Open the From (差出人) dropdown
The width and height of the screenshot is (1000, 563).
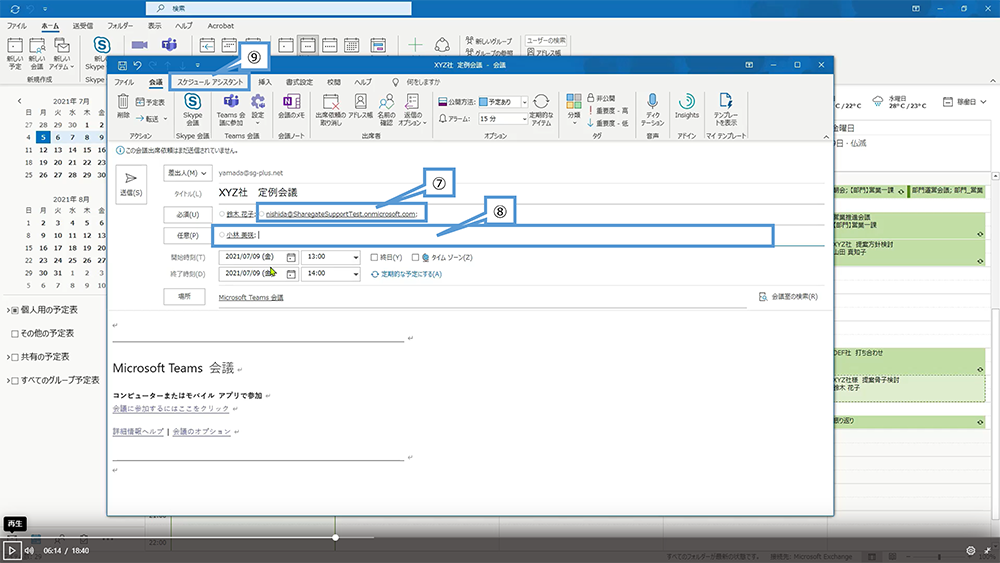pos(188,173)
